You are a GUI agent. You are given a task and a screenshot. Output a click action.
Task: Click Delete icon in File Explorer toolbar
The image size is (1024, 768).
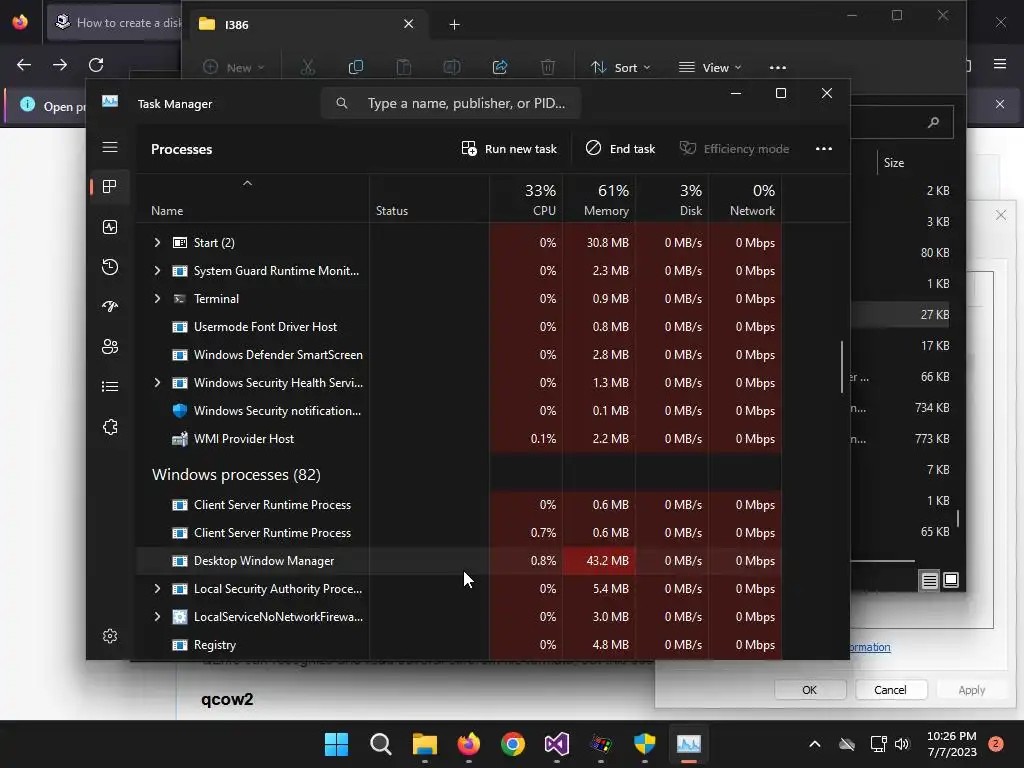548,67
